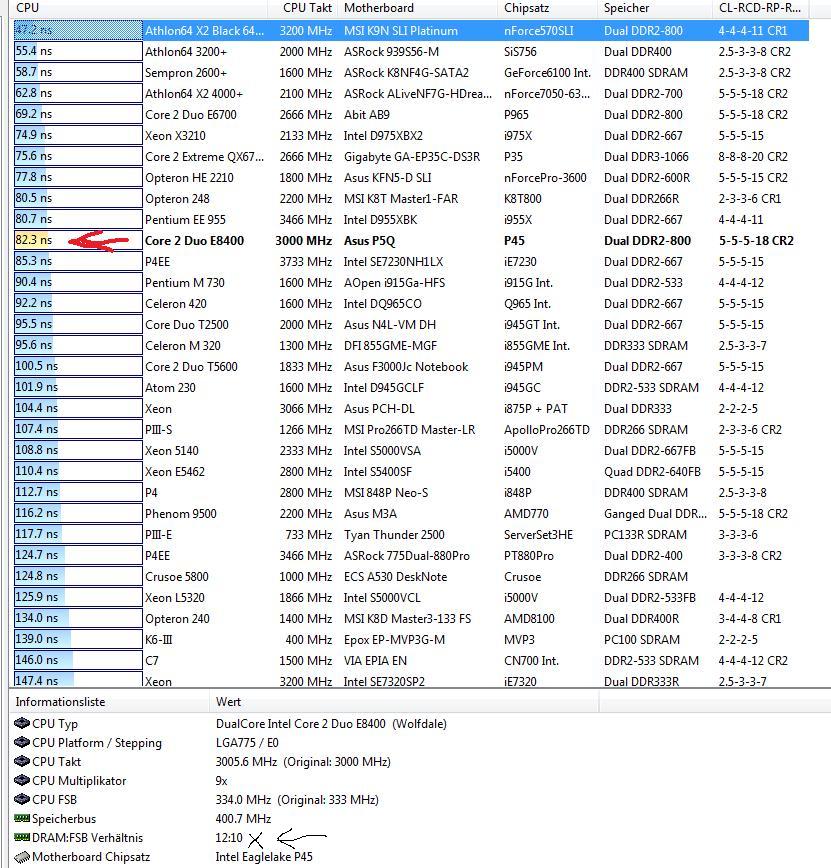The image size is (831, 868).
Task: Click the DRAM:FSB Verhältnis memory icon
Action: click(x=22, y=837)
